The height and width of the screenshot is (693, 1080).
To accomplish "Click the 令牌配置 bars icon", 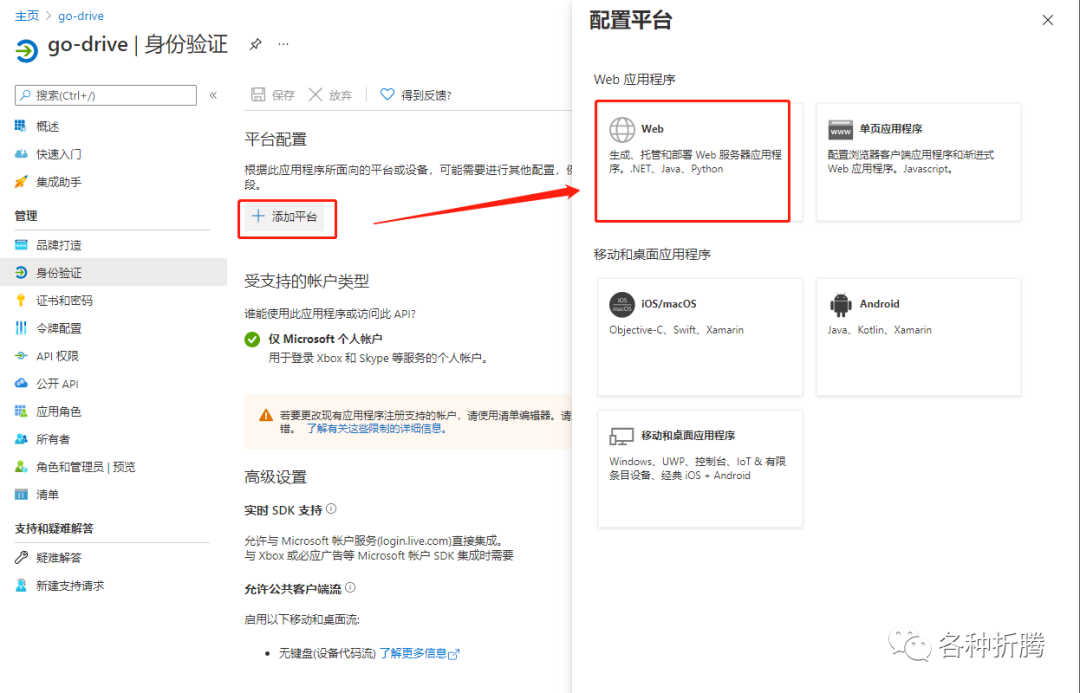I will (21, 328).
